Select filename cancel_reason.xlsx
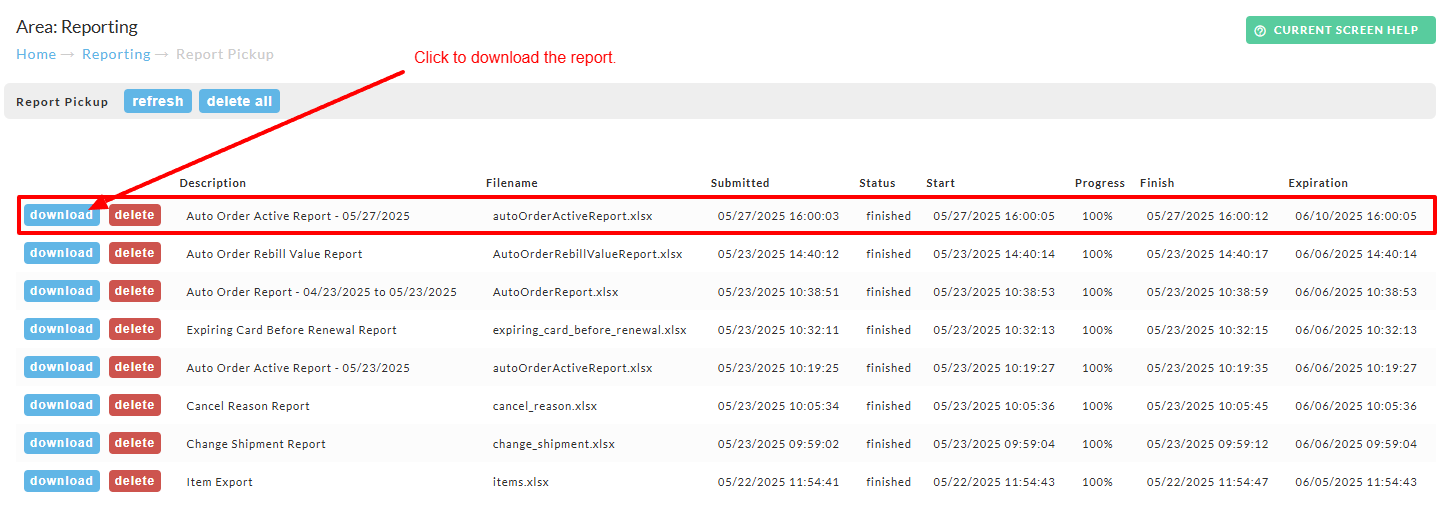This screenshot has width=1441, height=531. 545,406
